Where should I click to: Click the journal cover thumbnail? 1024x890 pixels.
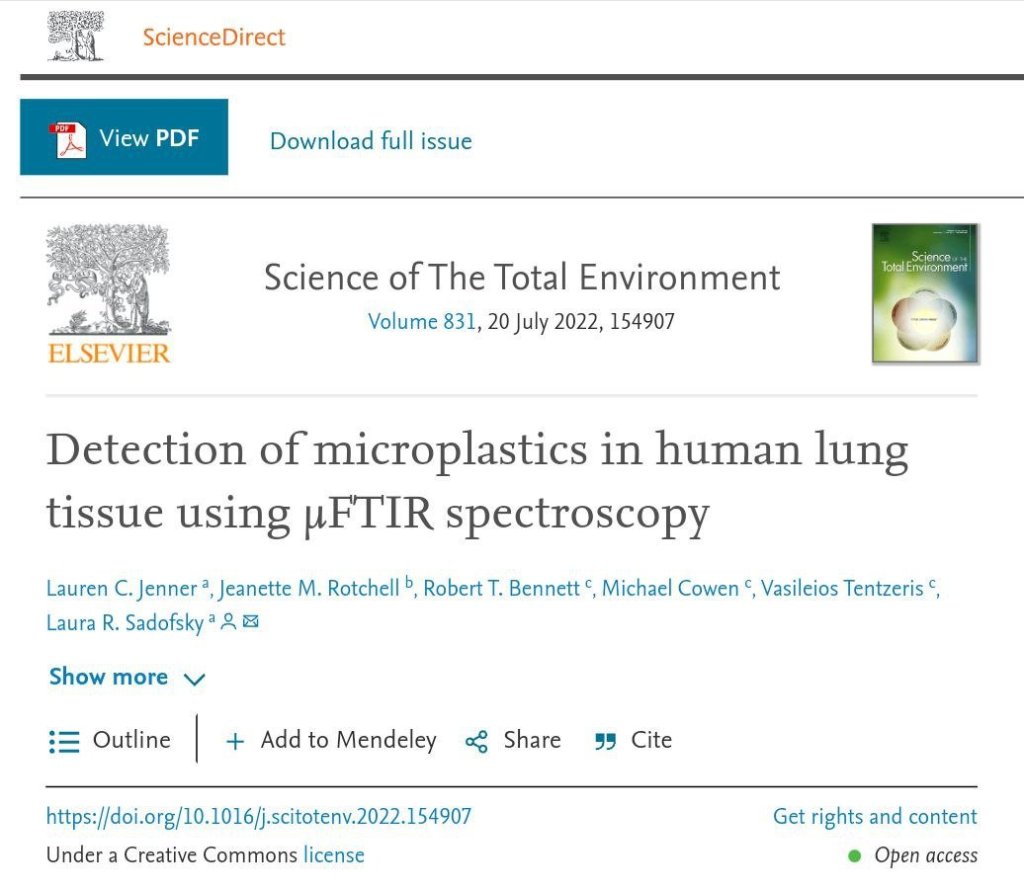(x=924, y=292)
